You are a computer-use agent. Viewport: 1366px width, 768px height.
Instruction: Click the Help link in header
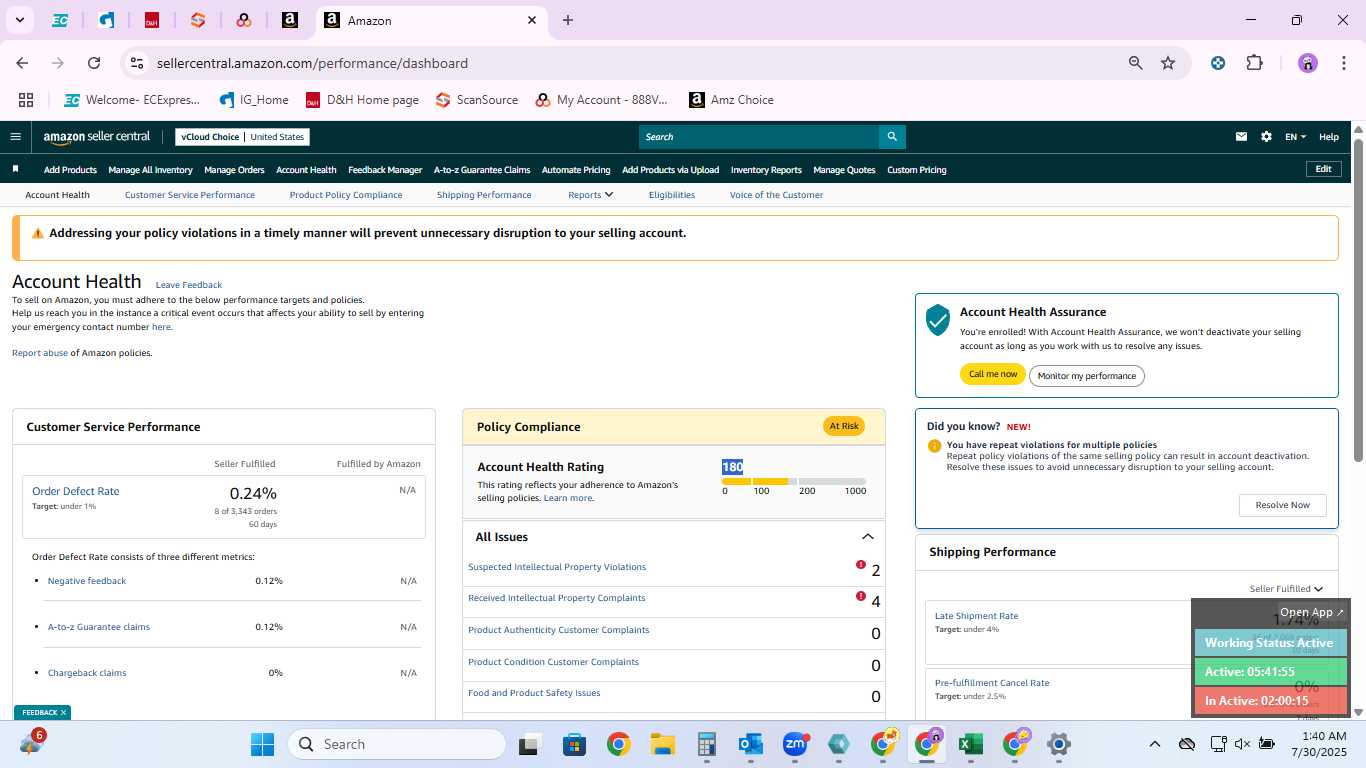[x=1329, y=137]
